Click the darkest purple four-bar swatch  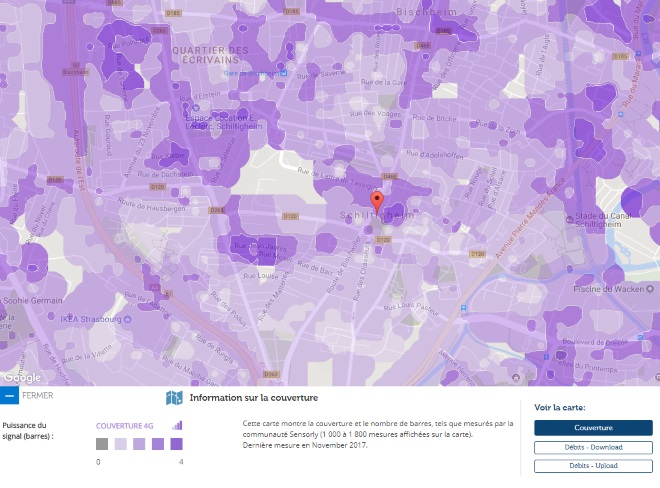[176, 444]
